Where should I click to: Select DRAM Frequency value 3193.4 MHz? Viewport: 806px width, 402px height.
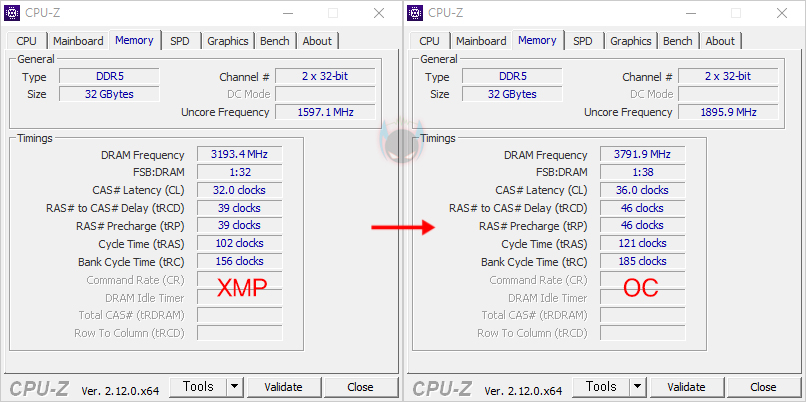[x=240, y=154]
